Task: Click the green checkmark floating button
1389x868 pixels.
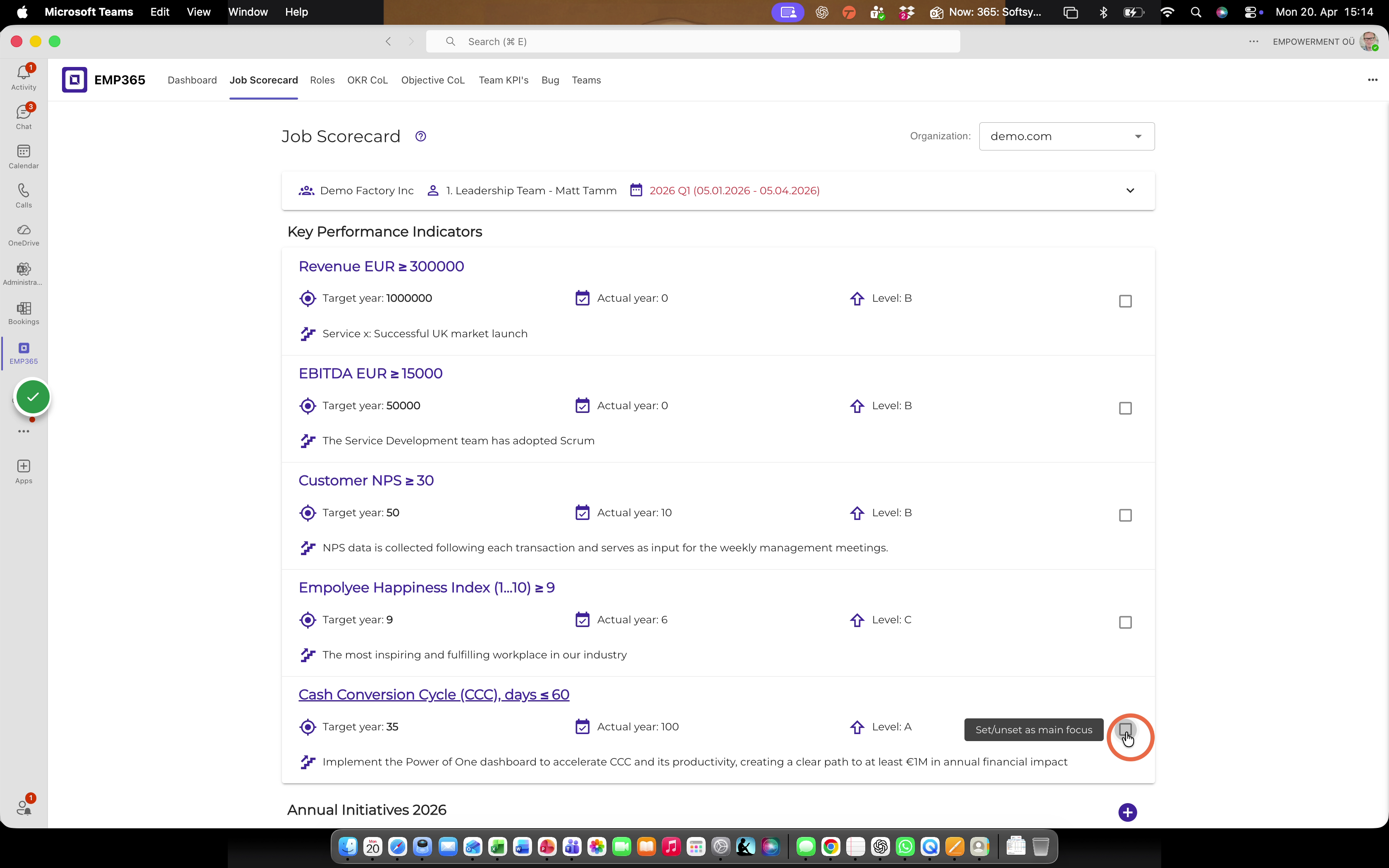Action: [x=33, y=397]
